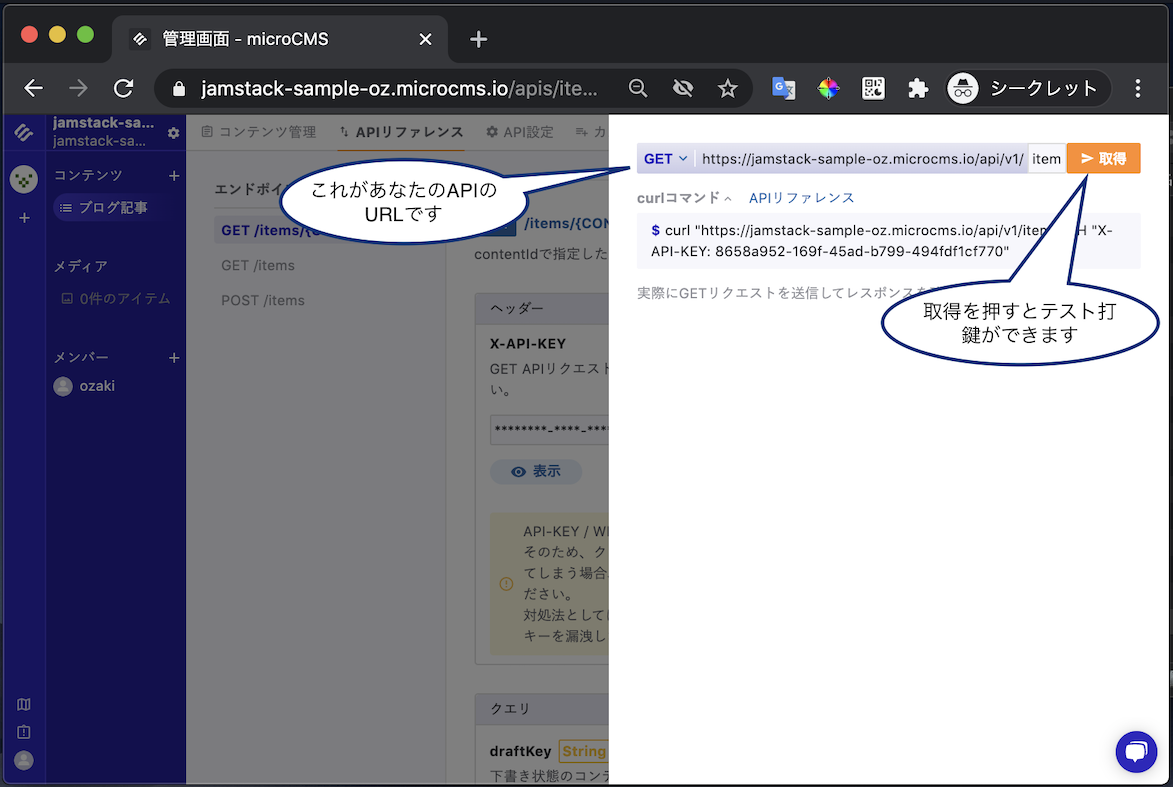Open the user account icon at sidebar bottom

[24, 760]
